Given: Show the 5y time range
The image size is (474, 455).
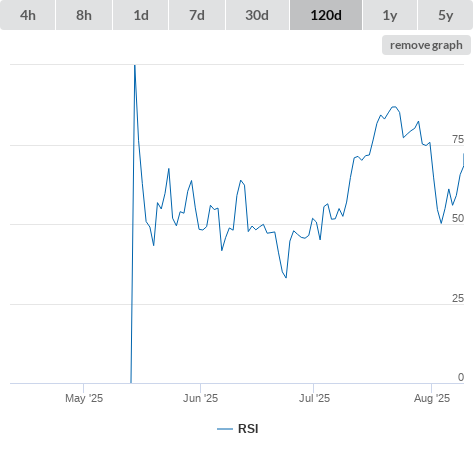Looking at the screenshot, I should pyautogui.click(x=445, y=15).
